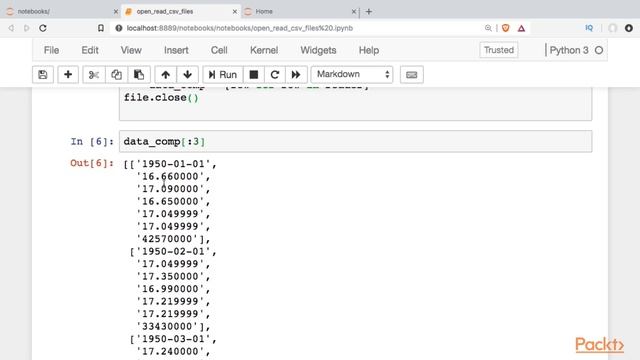Click the '17.350000' output value
640x360 pixels.
[x=170, y=276]
